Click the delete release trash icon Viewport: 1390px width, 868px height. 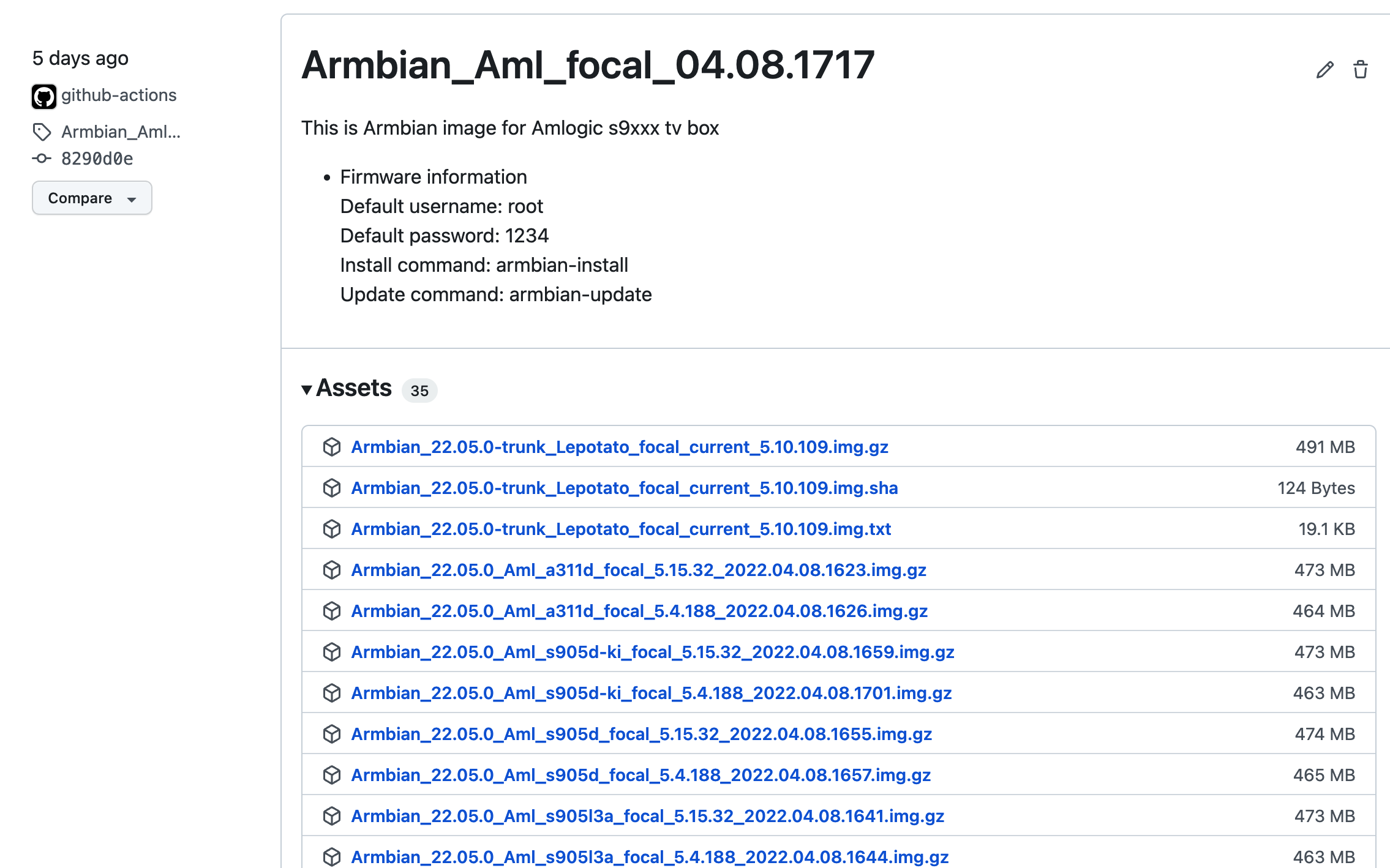(1362, 69)
